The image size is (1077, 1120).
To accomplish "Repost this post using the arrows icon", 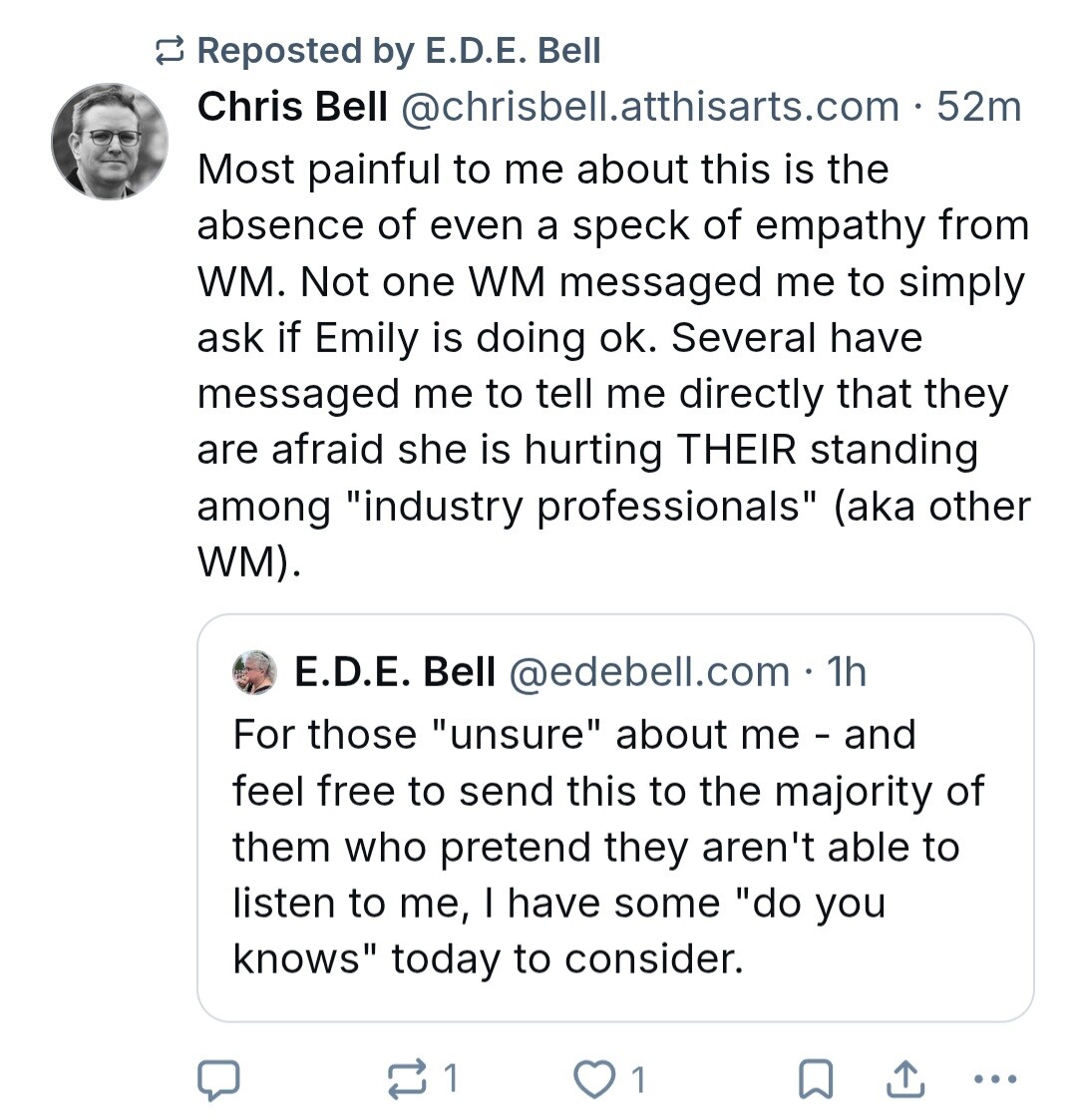I will 407,1079.
